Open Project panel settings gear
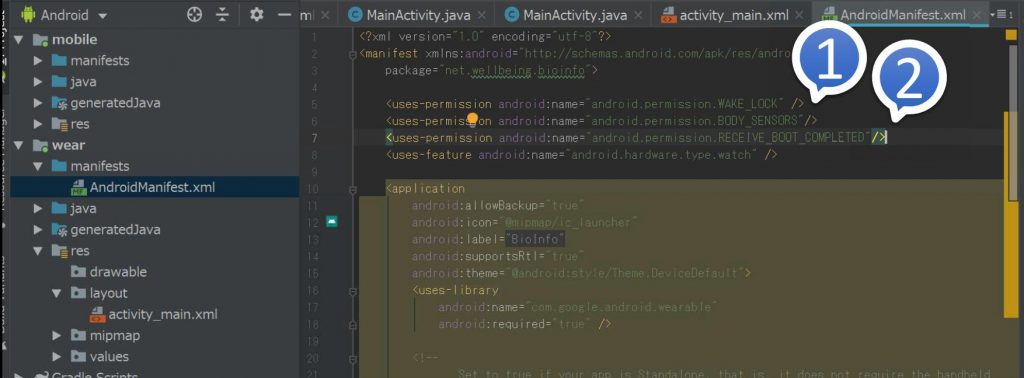 click(x=257, y=14)
